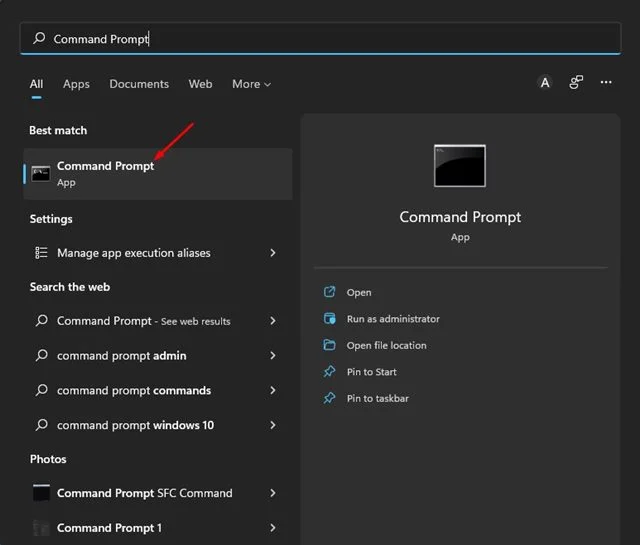The image size is (640, 545).
Task: Click the account avatar "A" icon
Action: [545, 83]
